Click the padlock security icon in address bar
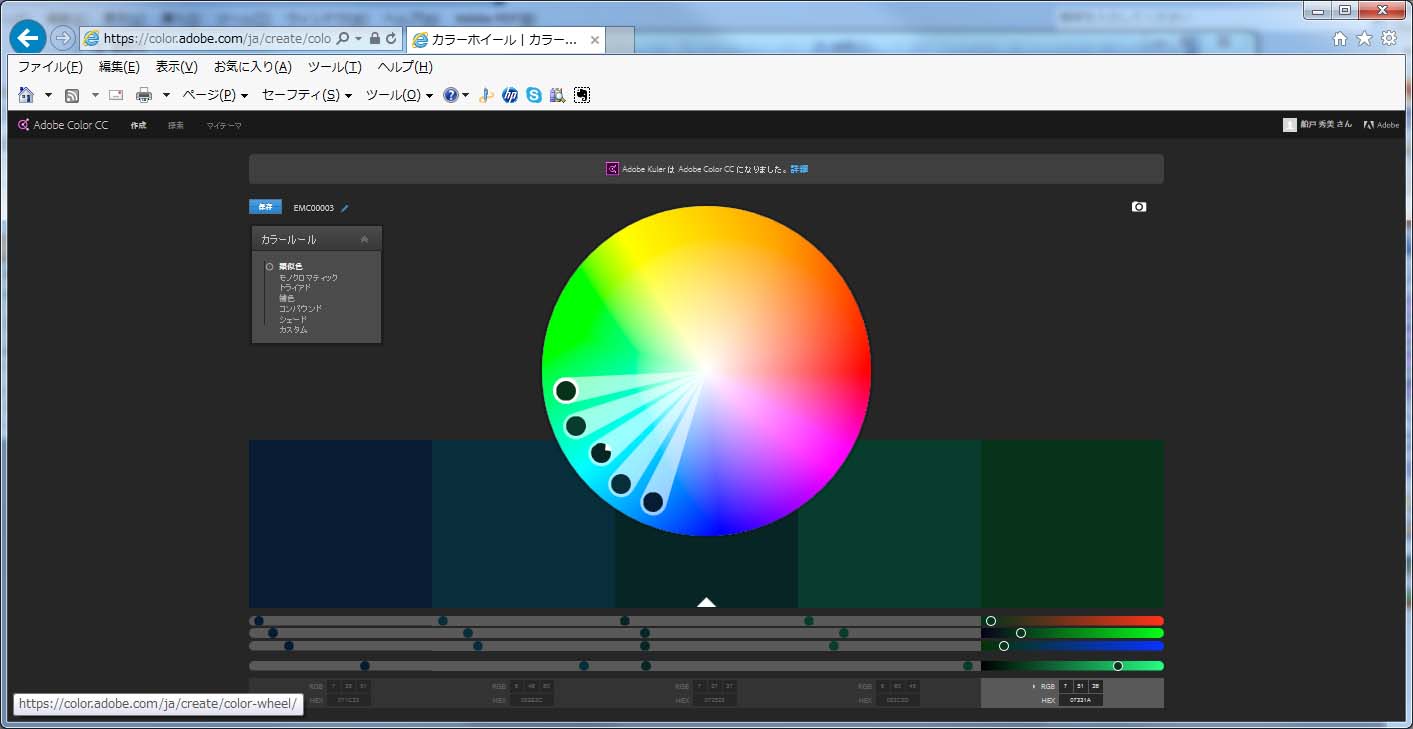Image resolution: width=1413 pixels, height=729 pixels. click(374, 38)
